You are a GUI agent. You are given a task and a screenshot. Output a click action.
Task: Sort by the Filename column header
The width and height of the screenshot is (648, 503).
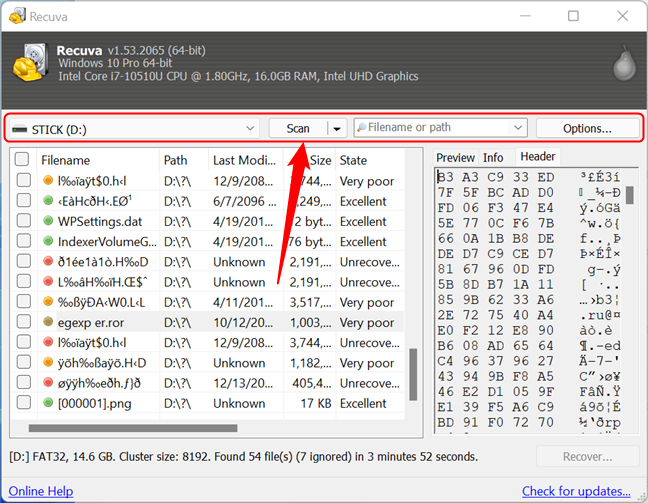tap(98, 160)
